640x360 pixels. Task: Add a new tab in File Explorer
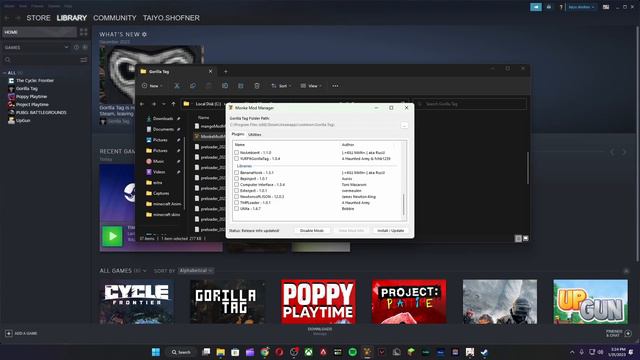pos(226,71)
